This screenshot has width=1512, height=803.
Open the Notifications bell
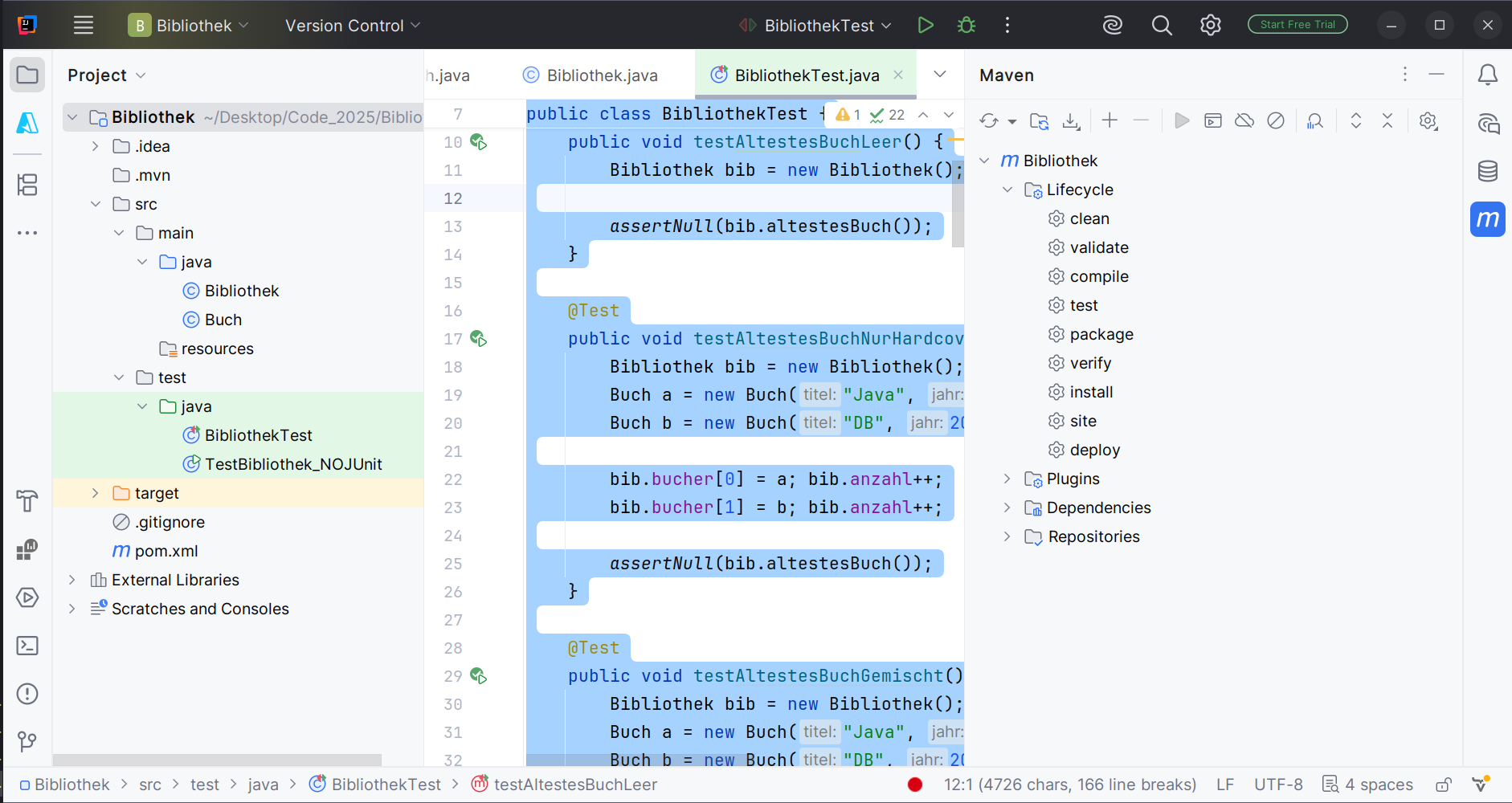coord(1487,75)
